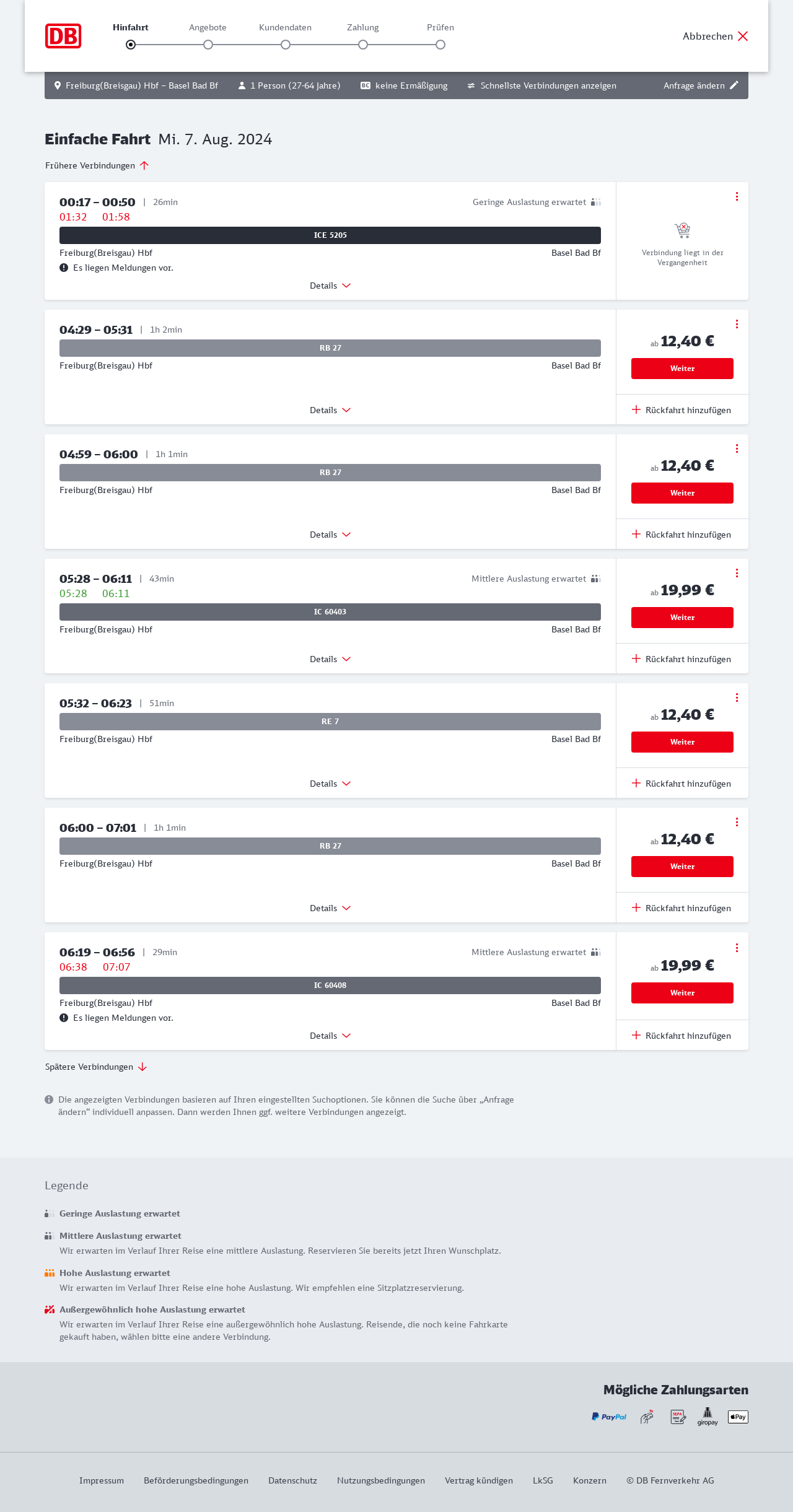The width and height of the screenshot is (793, 1512).
Task: Expand Details for the ICE 5205 connection
Action: coord(330,286)
